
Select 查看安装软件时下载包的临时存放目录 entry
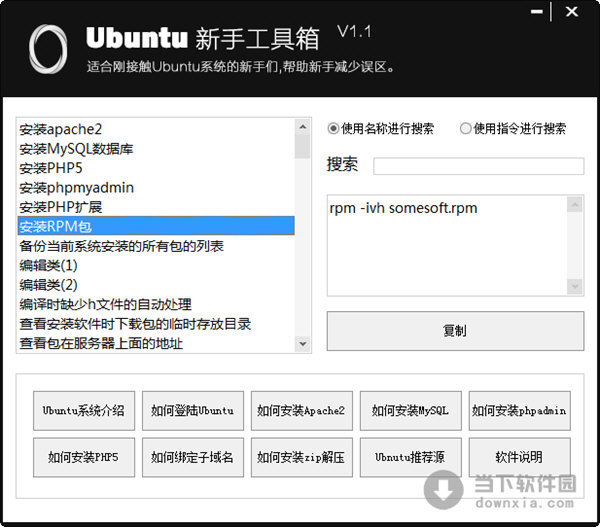click(x=156, y=324)
